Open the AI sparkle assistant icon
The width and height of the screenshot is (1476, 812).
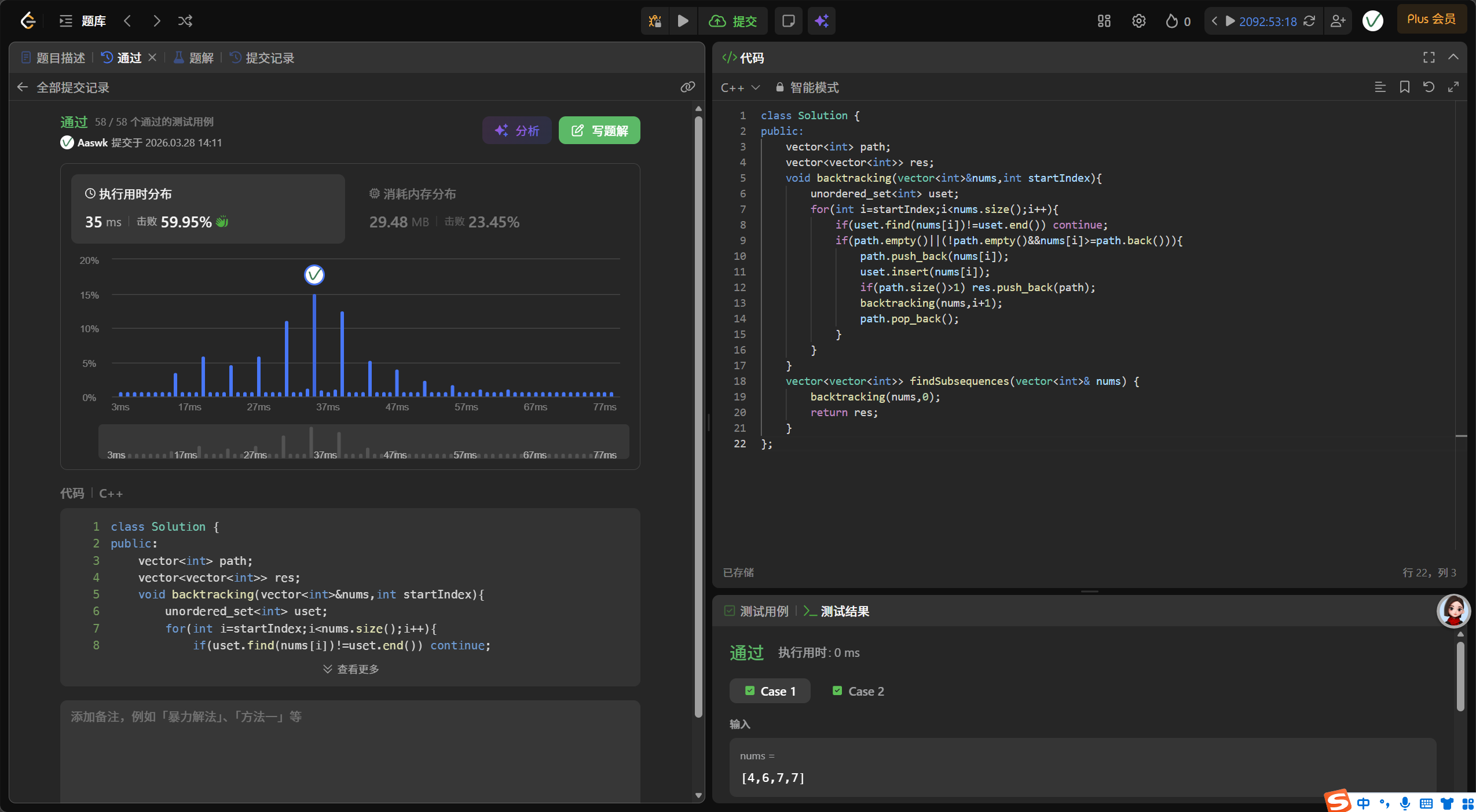click(x=821, y=21)
